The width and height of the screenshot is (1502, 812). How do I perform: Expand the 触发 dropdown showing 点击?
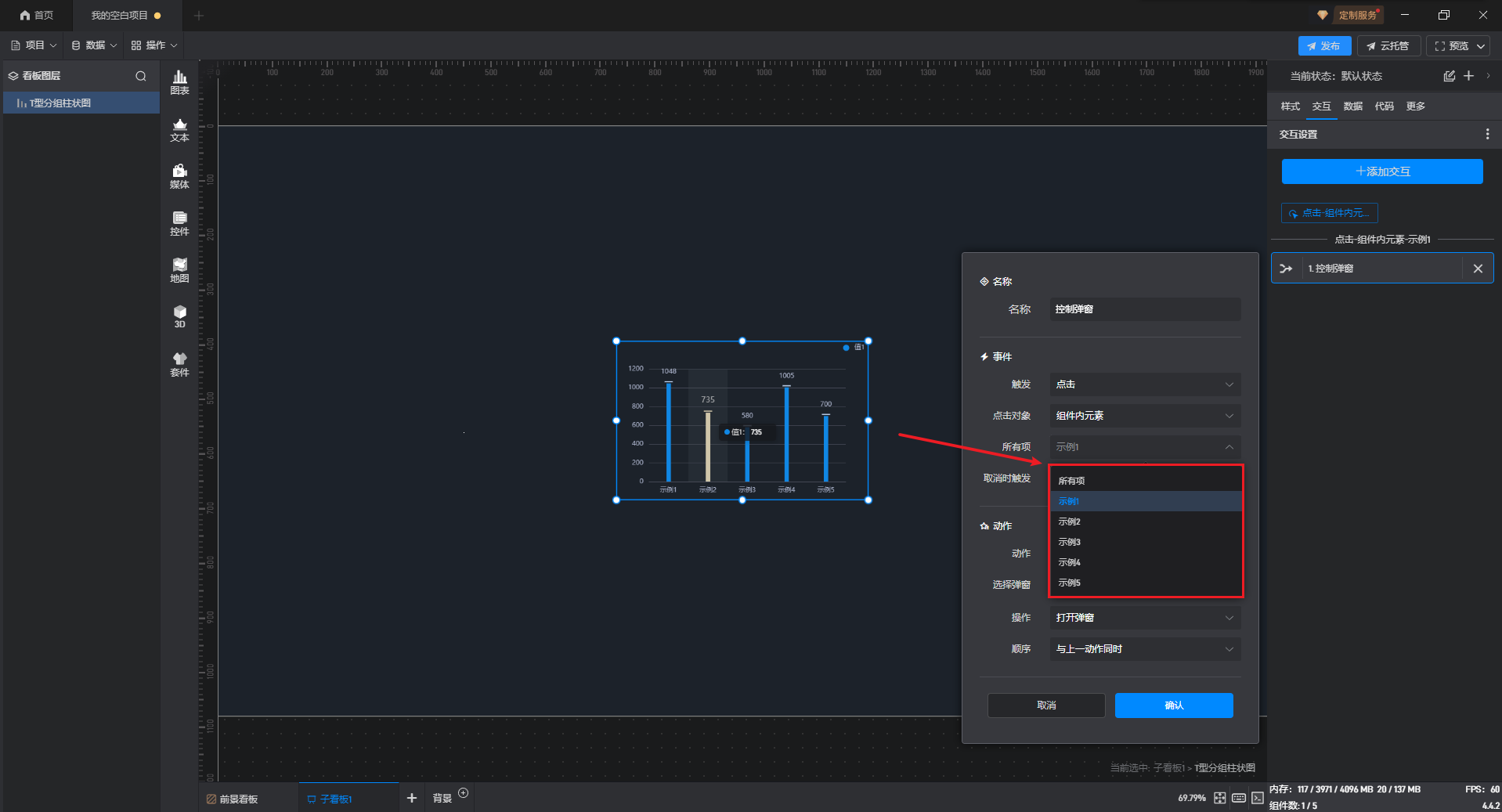[1144, 384]
